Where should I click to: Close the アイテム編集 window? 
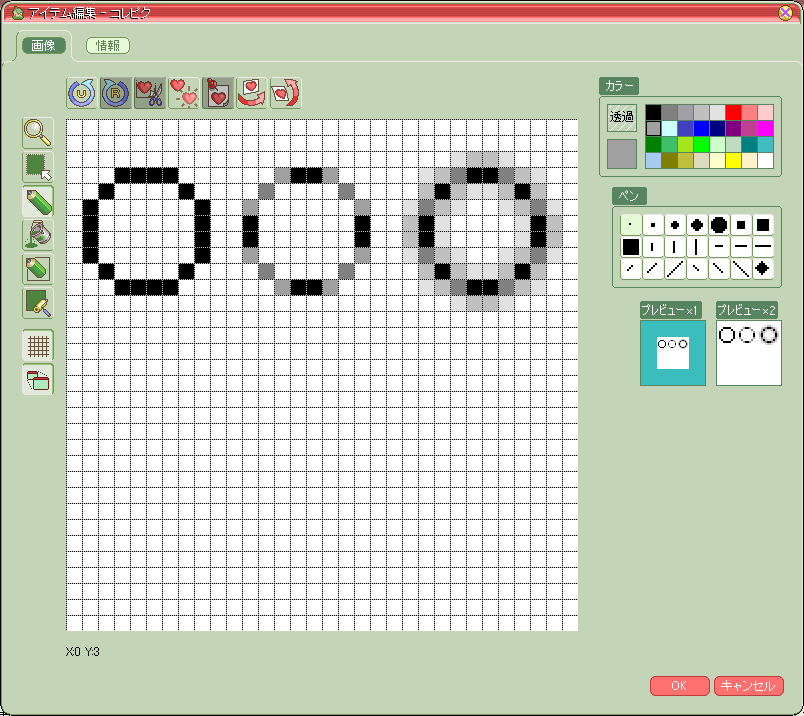785,12
